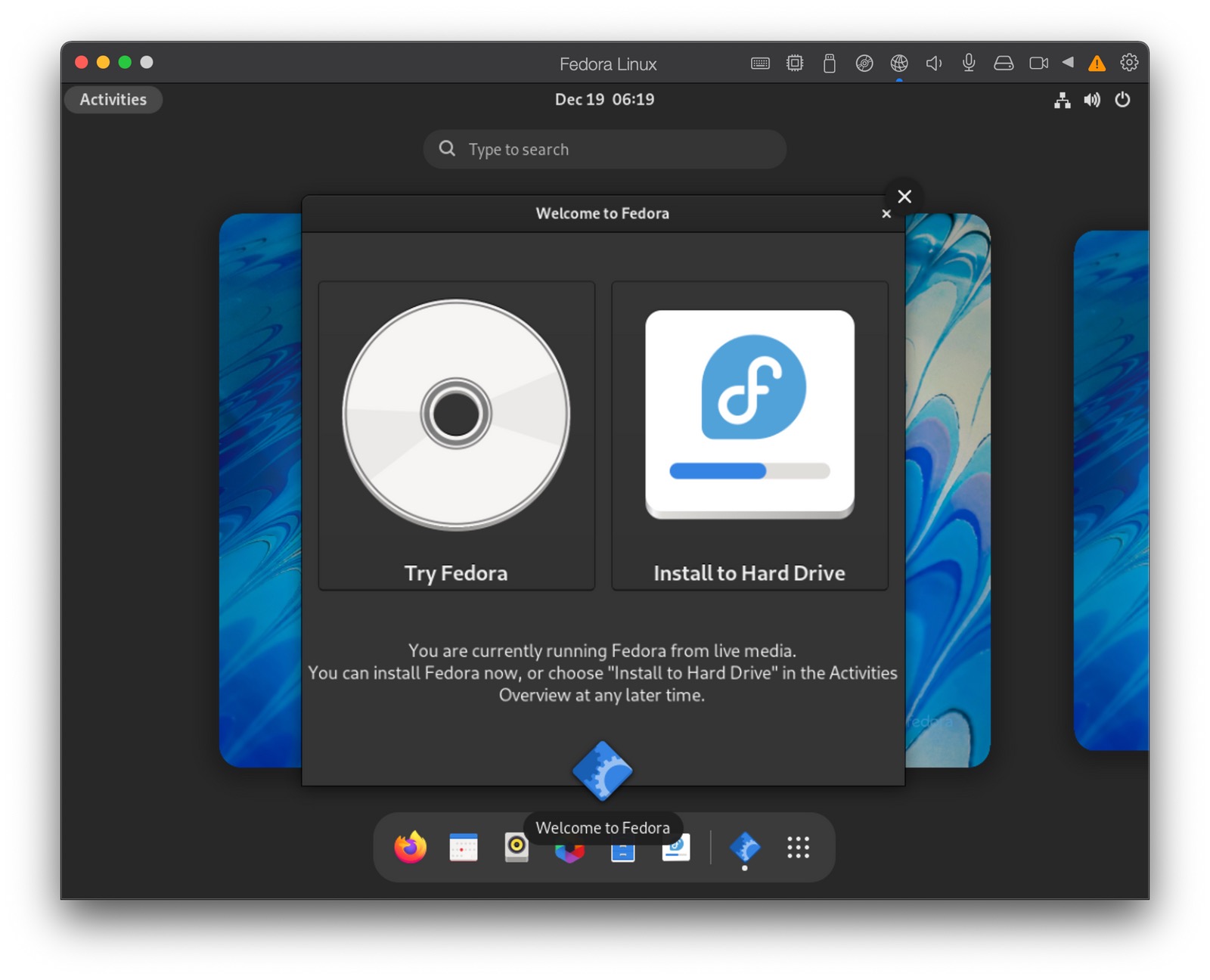Click the CPU chip icon in VM toolbar
1210x980 pixels.
pyautogui.click(x=795, y=64)
